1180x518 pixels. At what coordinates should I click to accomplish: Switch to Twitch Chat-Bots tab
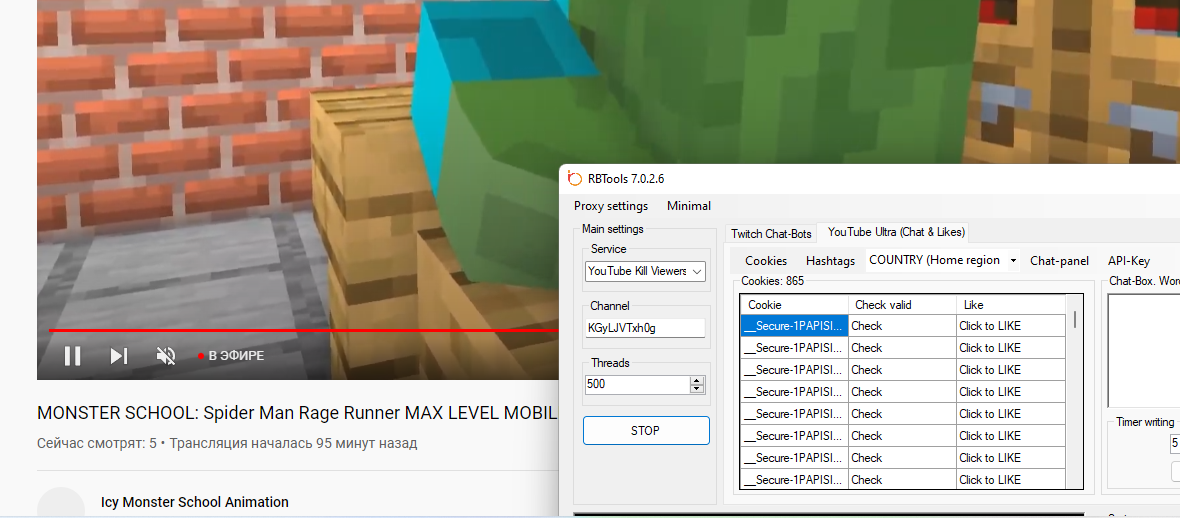(x=771, y=233)
